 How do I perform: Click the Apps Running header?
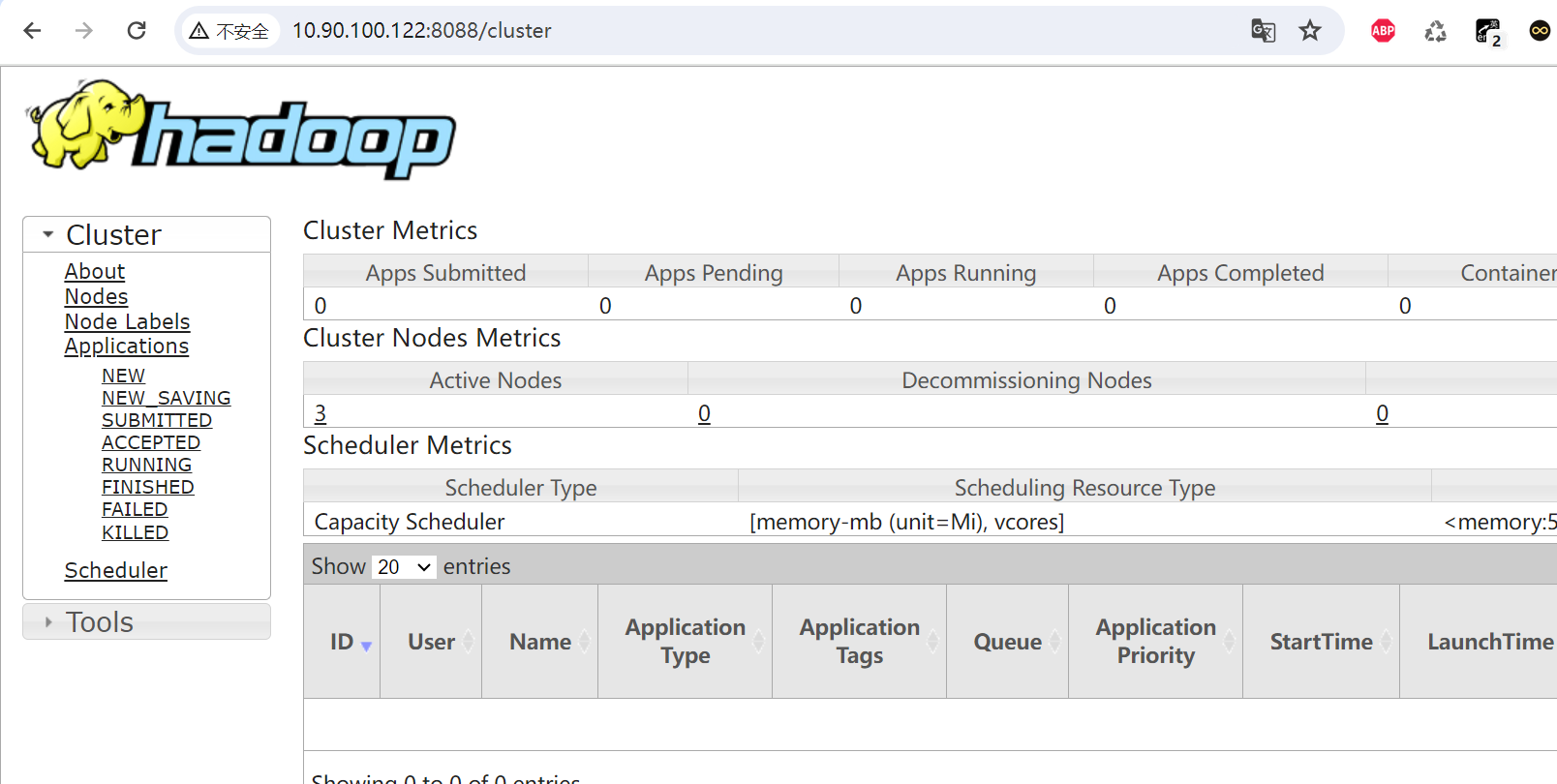click(966, 273)
